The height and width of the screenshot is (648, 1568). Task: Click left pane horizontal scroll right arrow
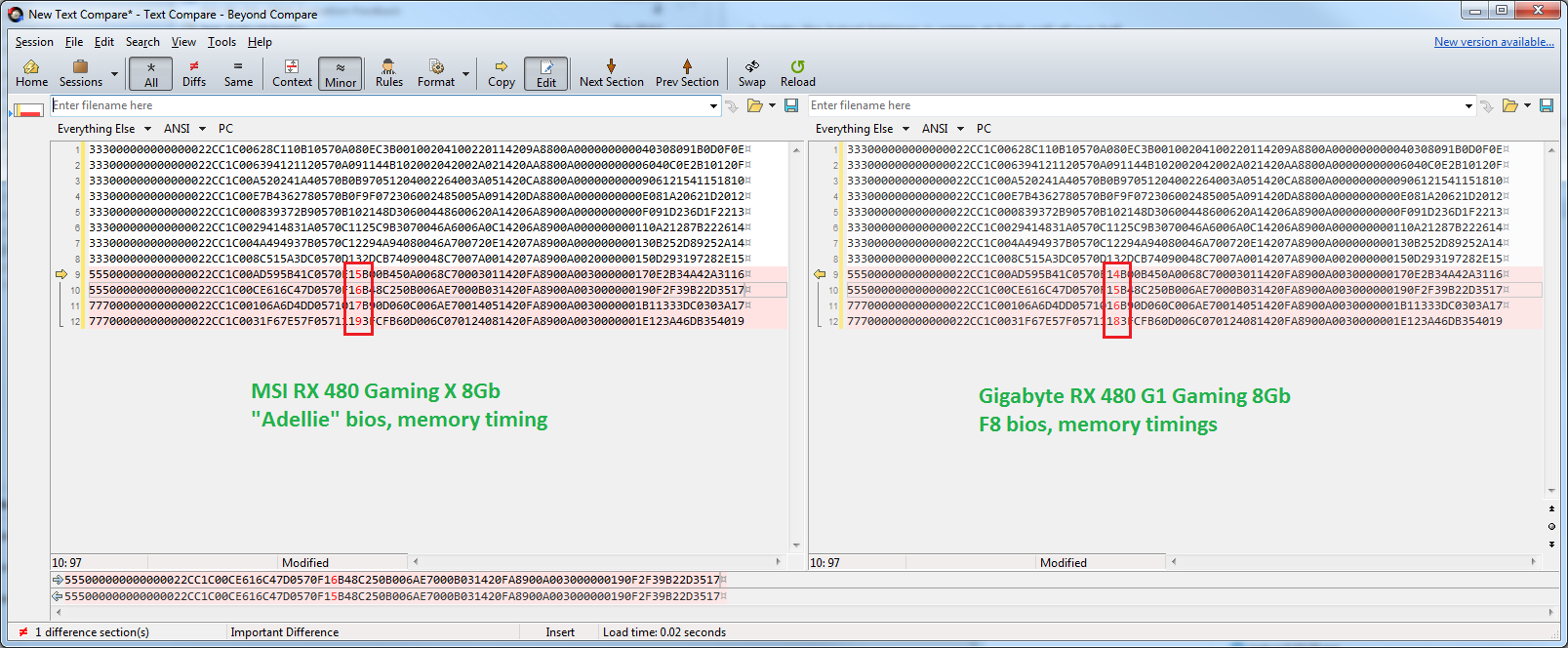(x=779, y=562)
